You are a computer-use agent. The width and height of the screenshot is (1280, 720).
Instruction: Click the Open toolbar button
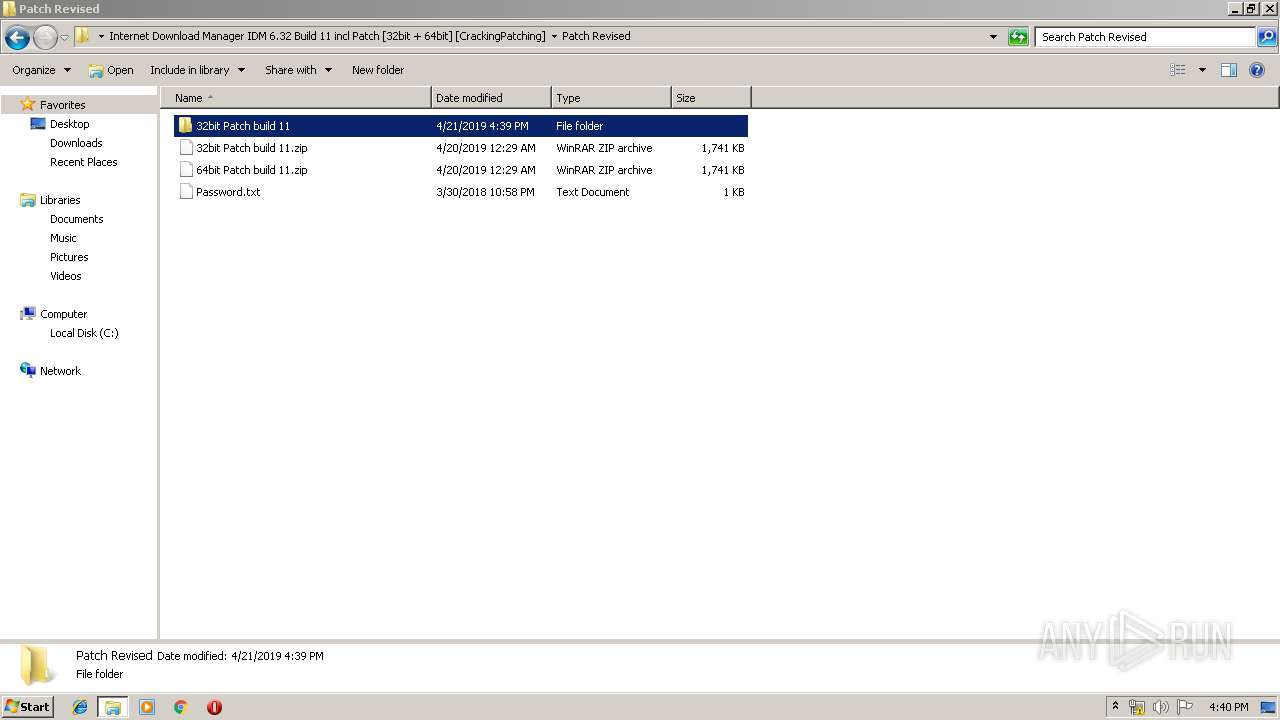(111, 70)
